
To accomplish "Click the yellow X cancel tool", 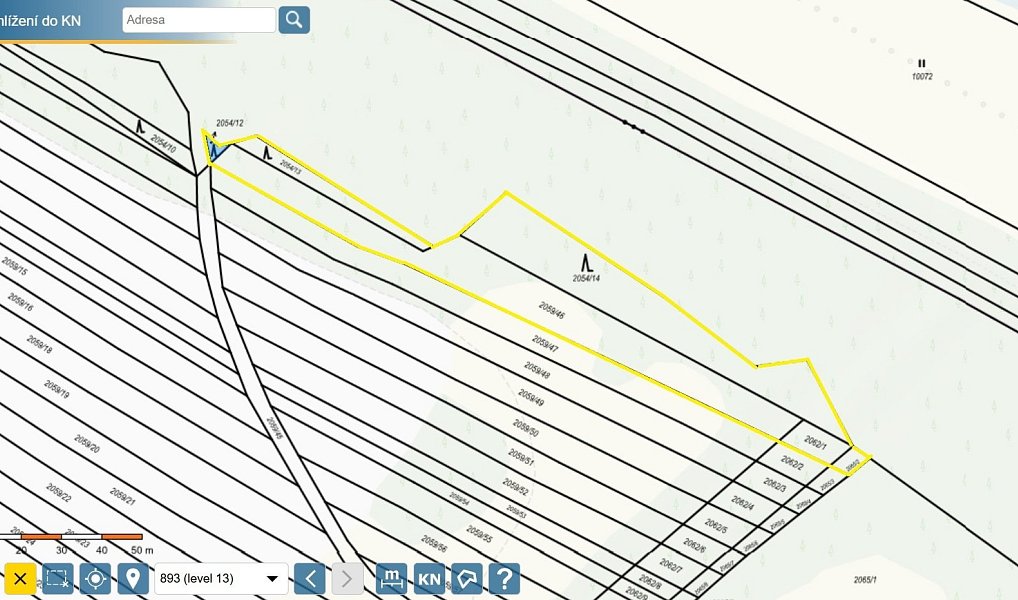I will [20, 578].
